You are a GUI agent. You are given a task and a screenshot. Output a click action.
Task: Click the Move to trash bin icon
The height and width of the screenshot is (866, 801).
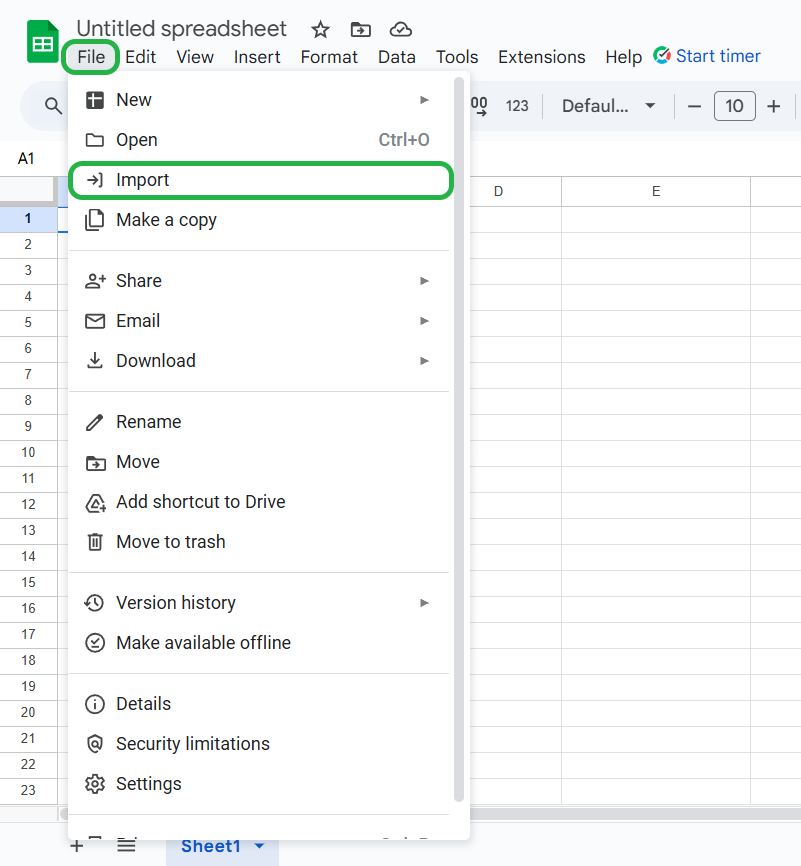(x=94, y=542)
